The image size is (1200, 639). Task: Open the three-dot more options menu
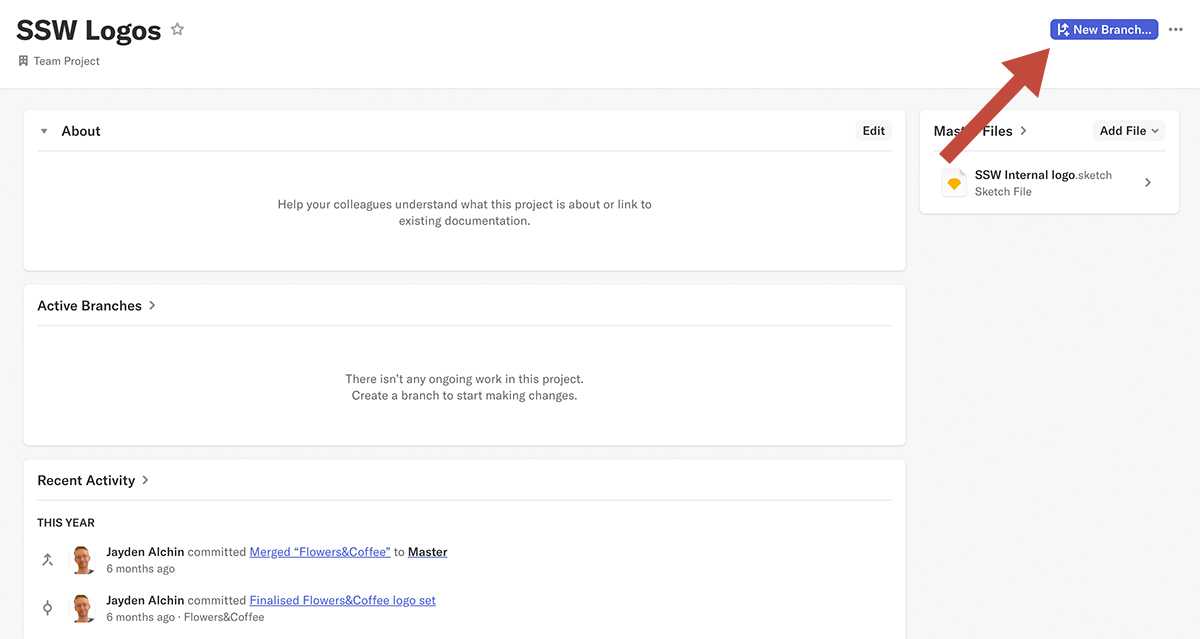point(1175,30)
